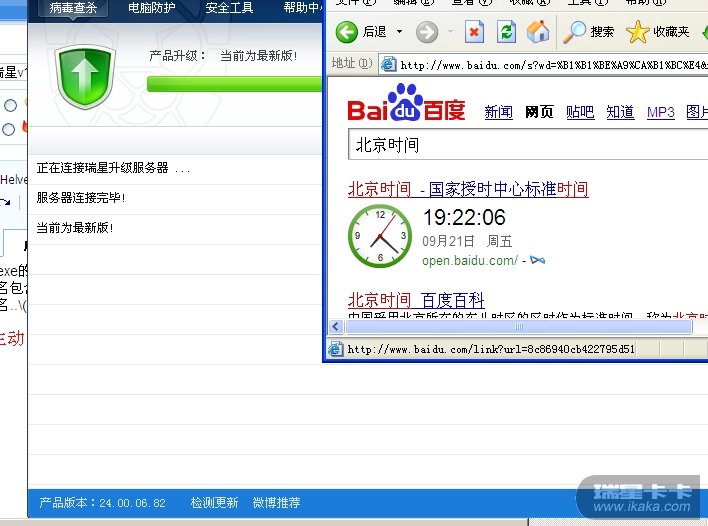Click the IE Stop button

pyautogui.click(x=474, y=32)
